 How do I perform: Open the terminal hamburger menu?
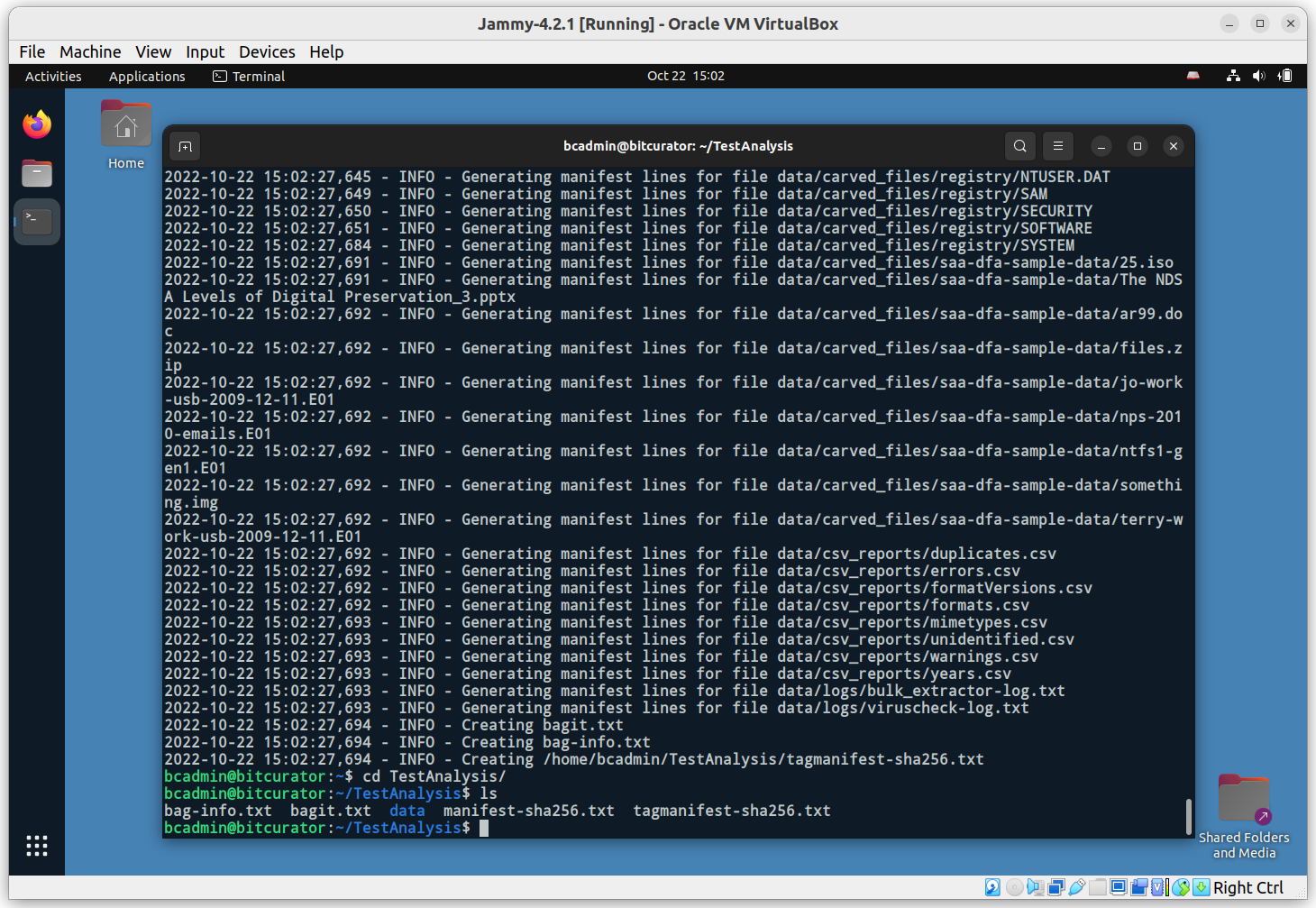click(x=1058, y=146)
